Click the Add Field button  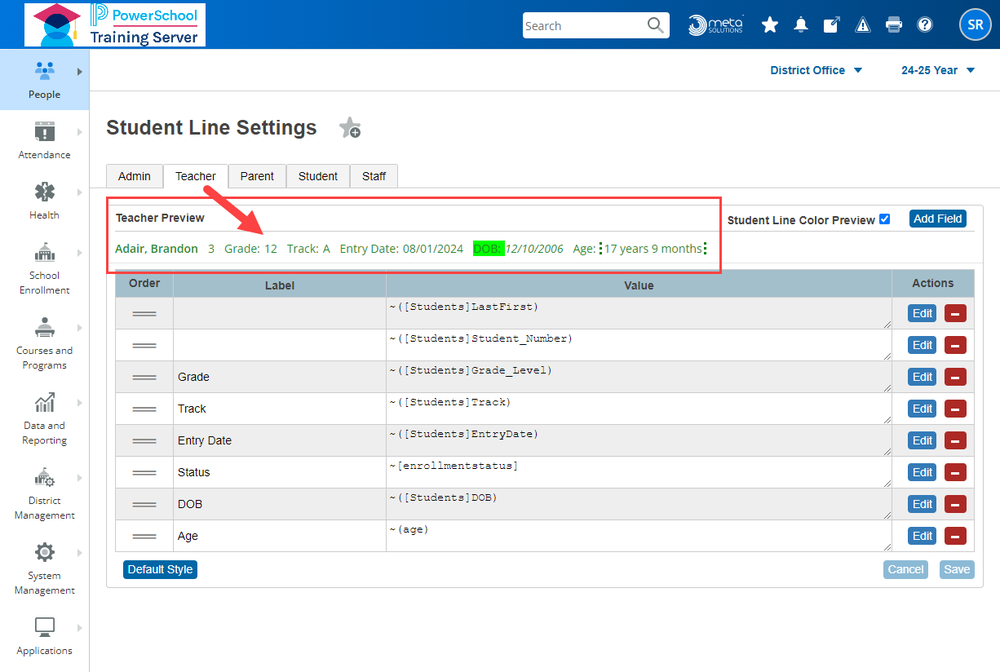click(x=938, y=219)
